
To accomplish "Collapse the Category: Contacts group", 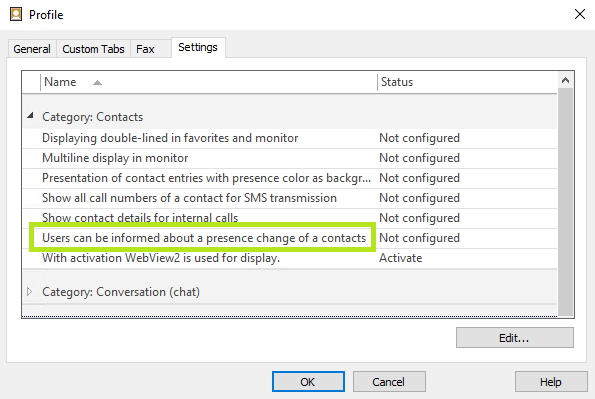I will point(30,115).
